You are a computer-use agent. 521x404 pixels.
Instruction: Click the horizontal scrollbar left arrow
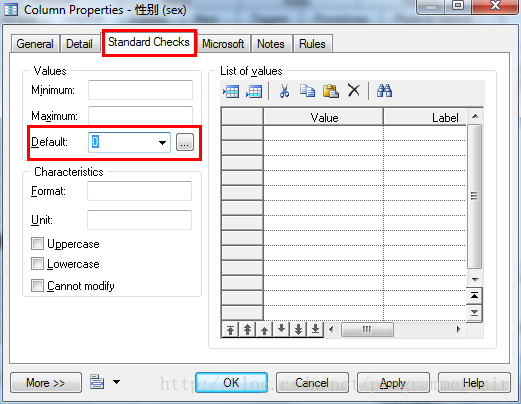pyautogui.click(x=331, y=330)
